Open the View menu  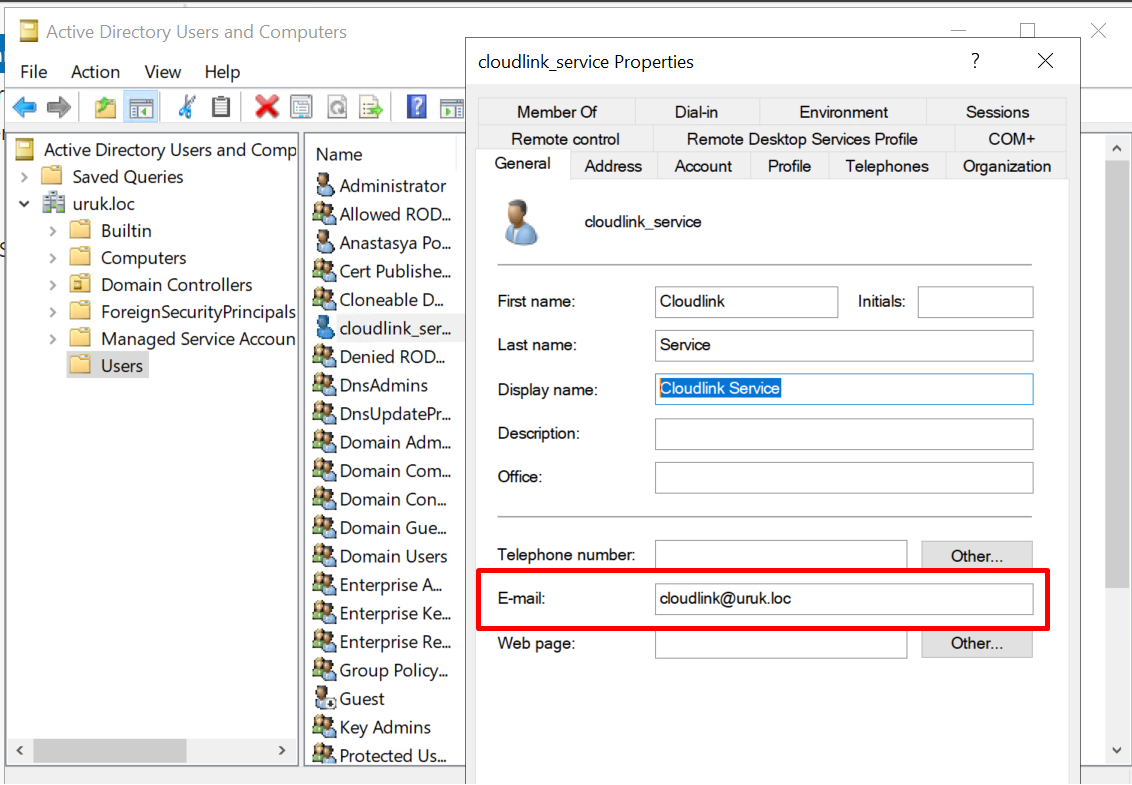(x=162, y=71)
